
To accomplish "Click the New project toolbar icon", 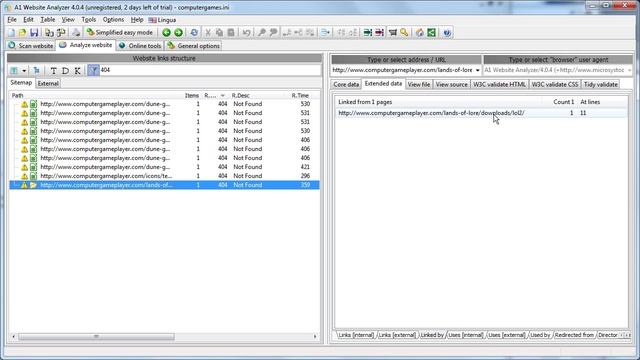I will coord(11,33).
